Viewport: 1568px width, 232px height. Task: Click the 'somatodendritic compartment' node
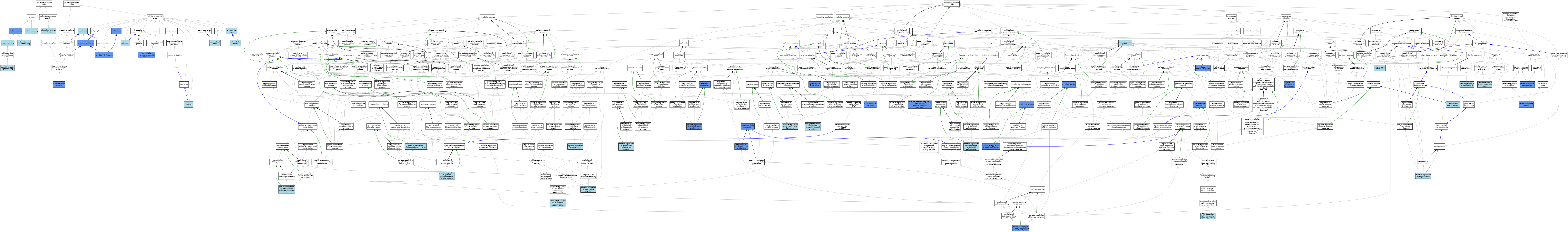coord(205,31)
